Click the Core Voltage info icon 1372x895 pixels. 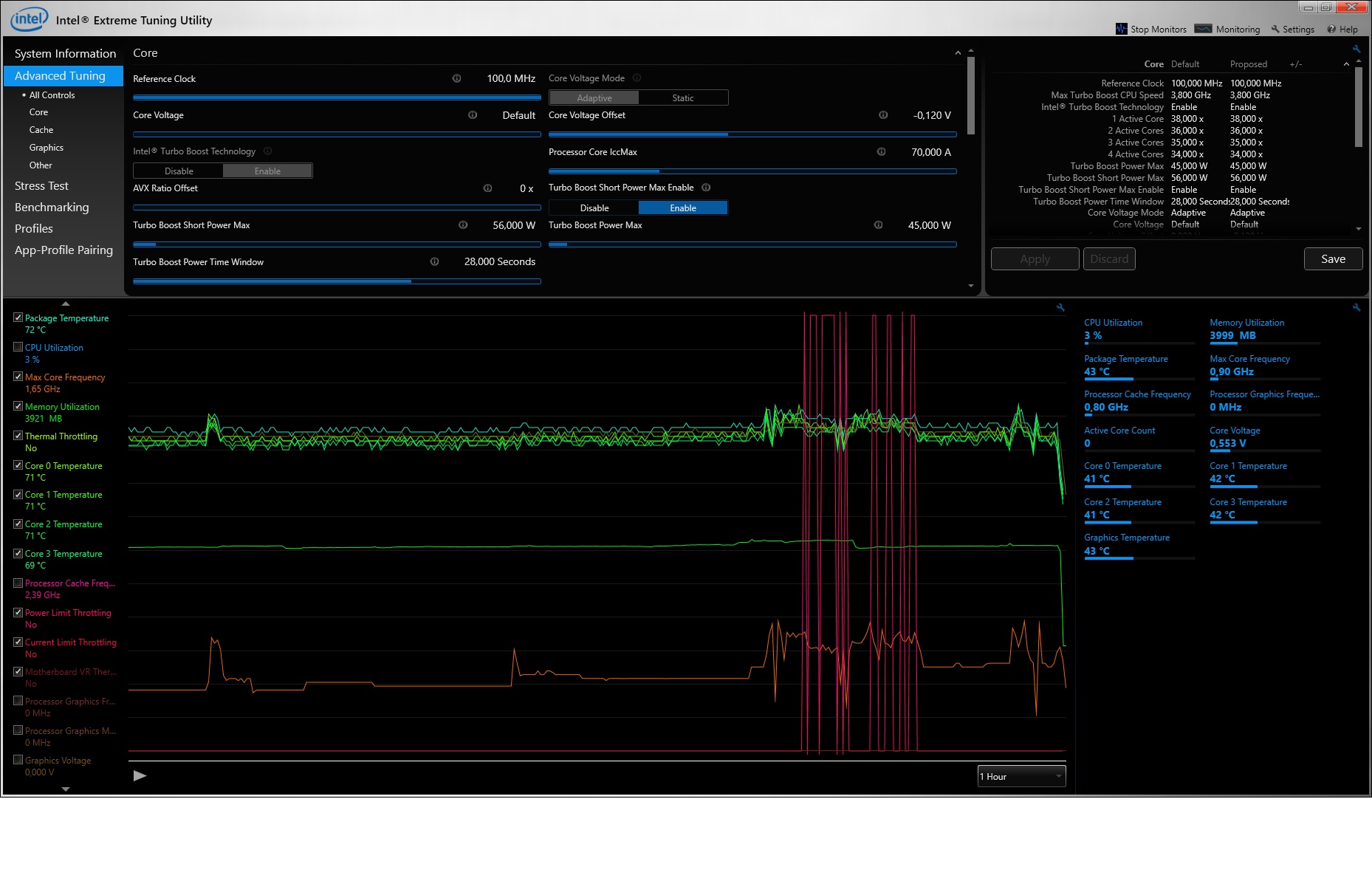[x=473, y=114]
